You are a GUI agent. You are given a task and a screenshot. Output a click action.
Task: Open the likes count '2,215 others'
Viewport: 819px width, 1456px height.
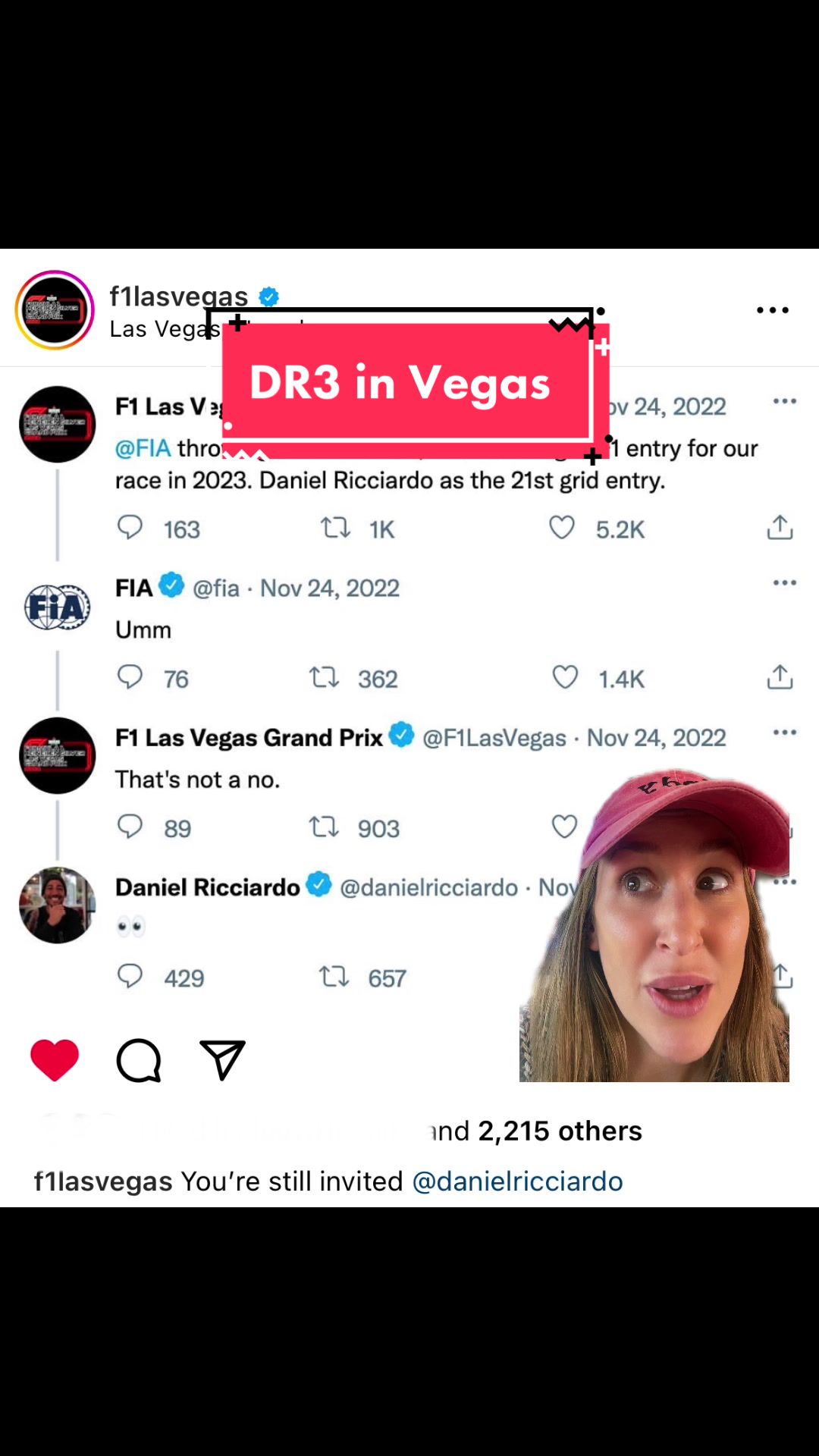coord(560,1131)
